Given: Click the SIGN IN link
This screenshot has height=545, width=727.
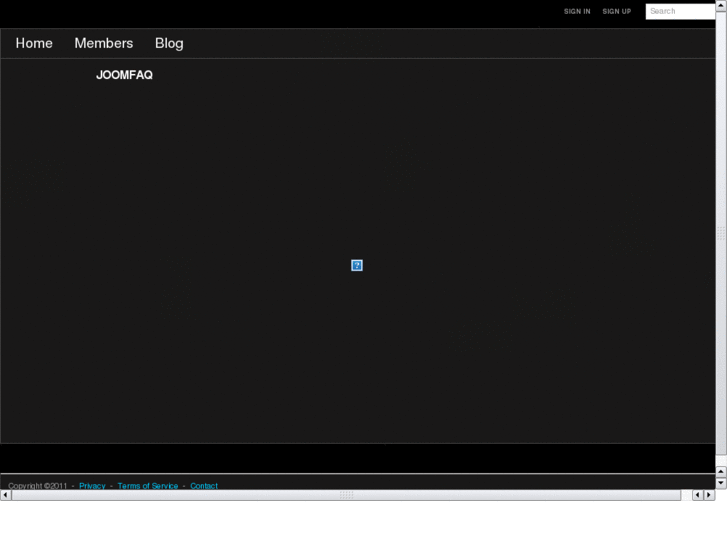Looking at the screenshot, I should tap(577, 12).
